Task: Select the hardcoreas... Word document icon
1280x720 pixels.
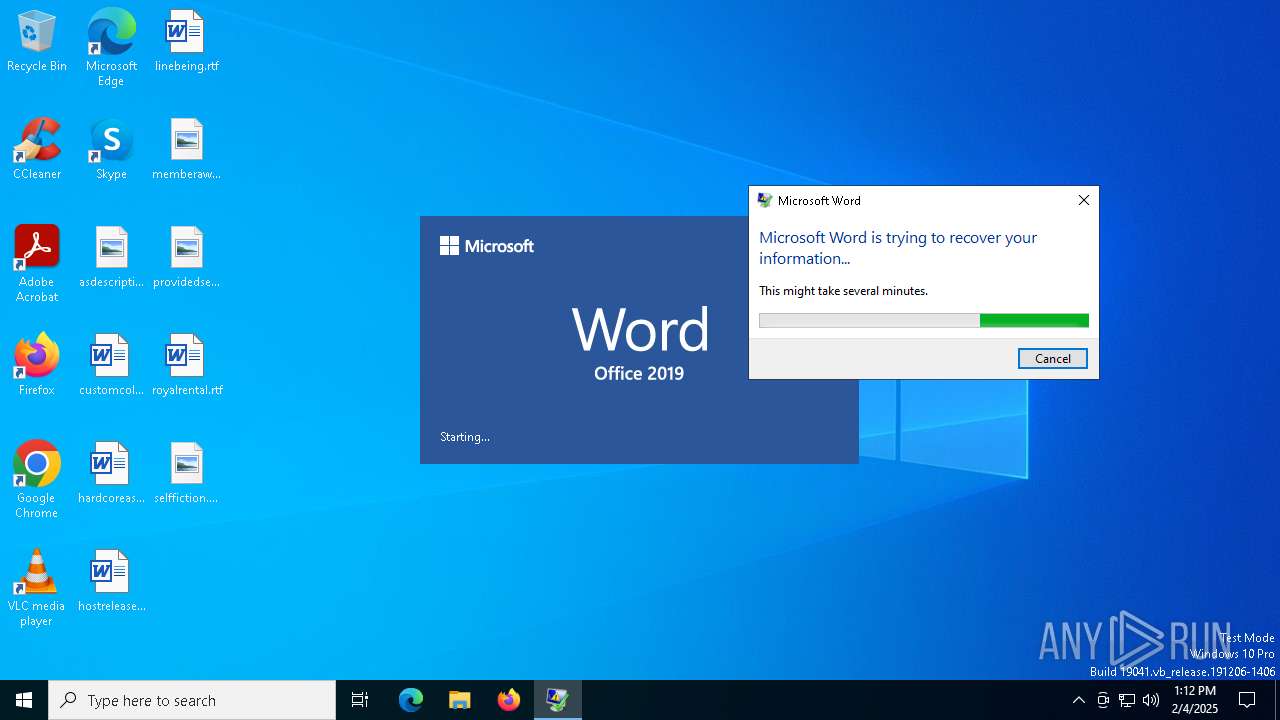Action: pos(111,474)
